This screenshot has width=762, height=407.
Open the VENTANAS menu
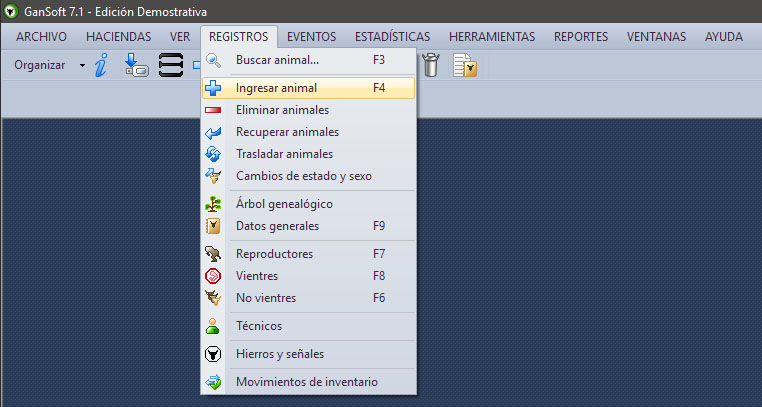click(x=656, y=36)
